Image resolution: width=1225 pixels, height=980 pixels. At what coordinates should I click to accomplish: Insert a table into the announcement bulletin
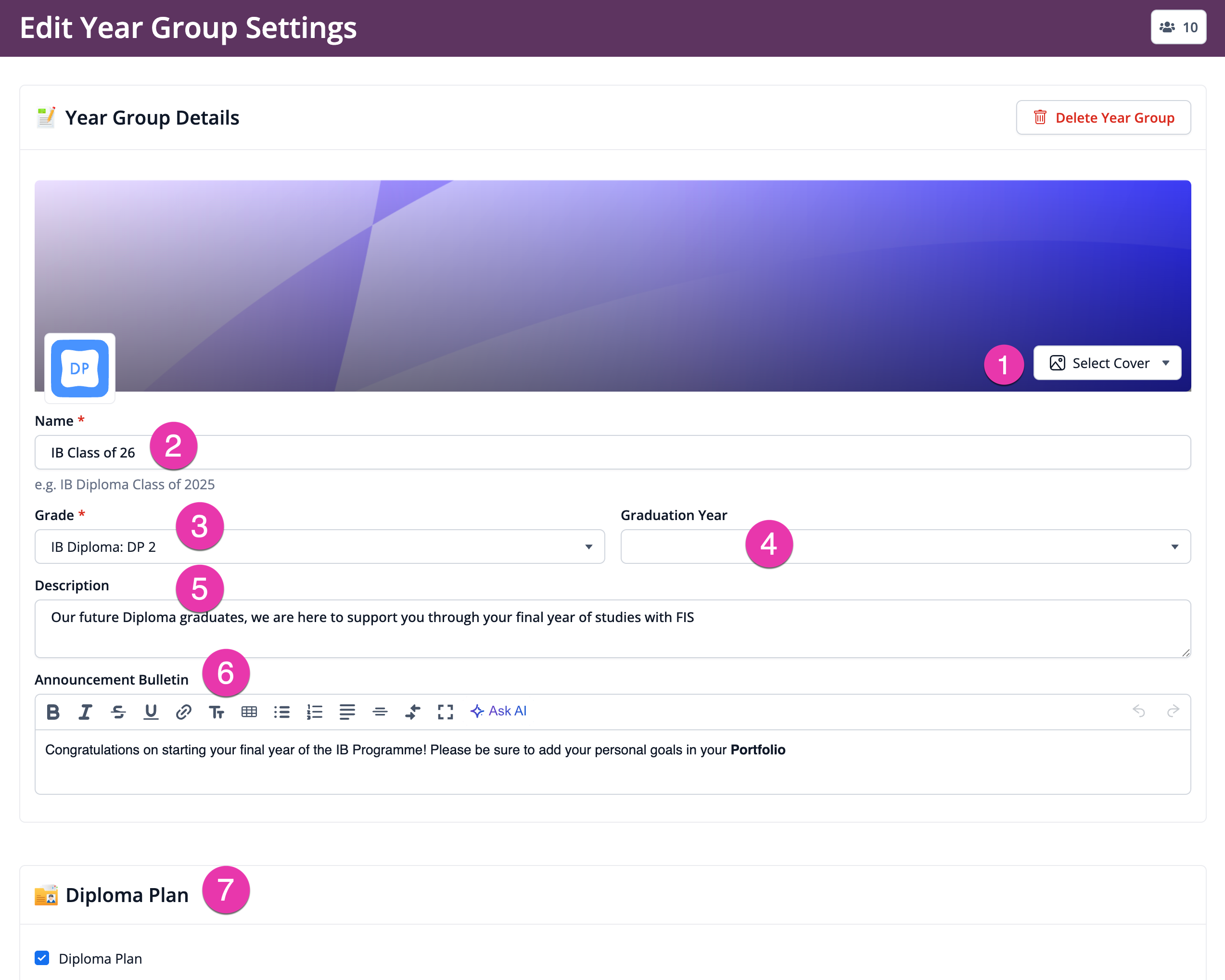(x=249, y=711)
